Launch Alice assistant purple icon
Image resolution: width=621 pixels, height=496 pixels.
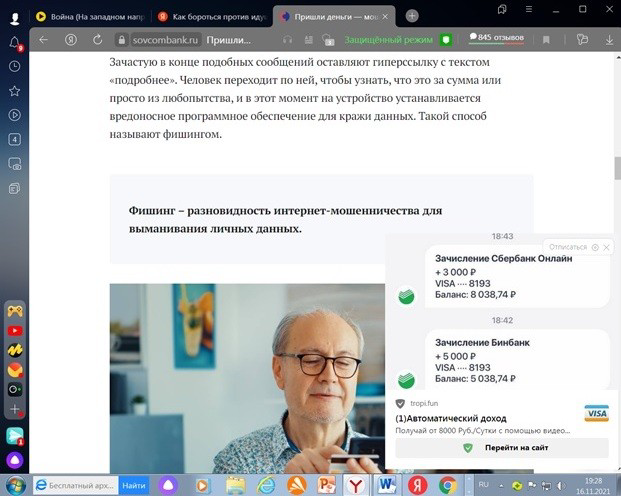click(x=15, y=460)
